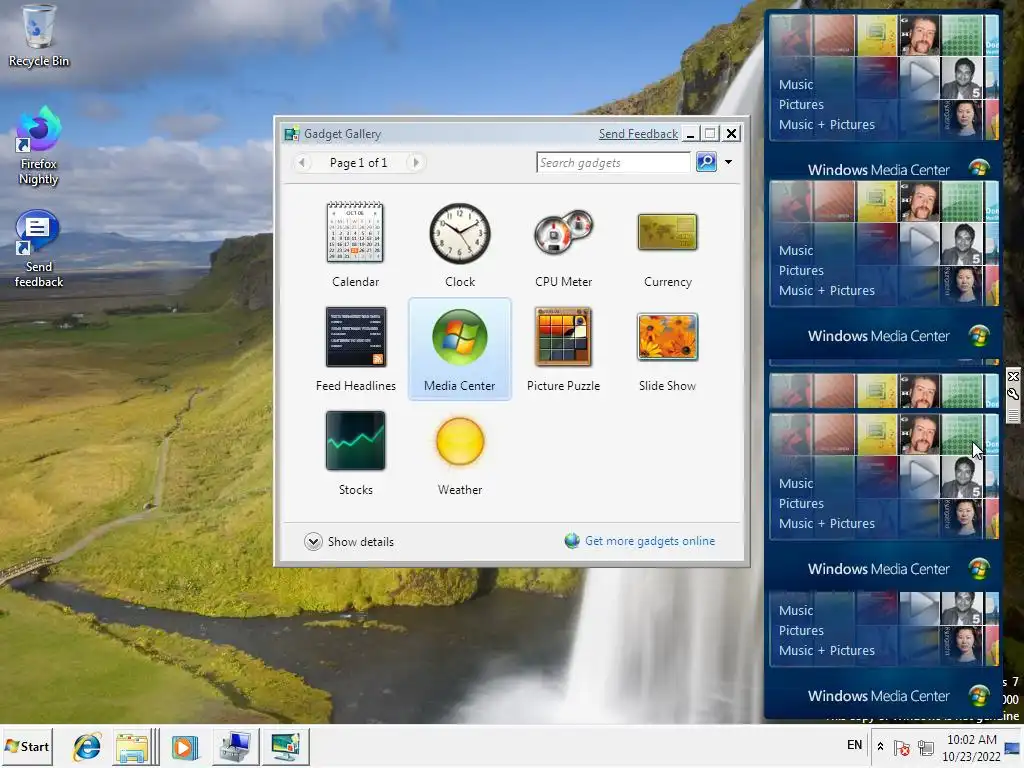Open the clock showing 10:02 AM

(971, 748)
